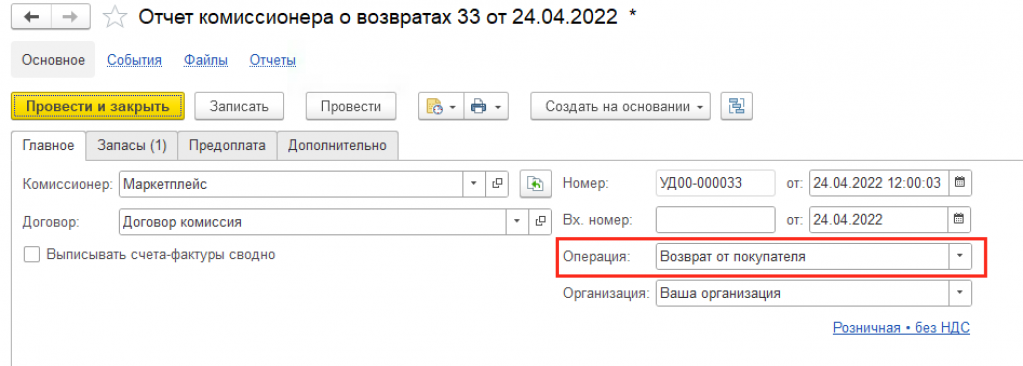Click the date field 24.04.2022 12:00:03
This screenshot has width=1023, height=366.
(x=879, y=183)
